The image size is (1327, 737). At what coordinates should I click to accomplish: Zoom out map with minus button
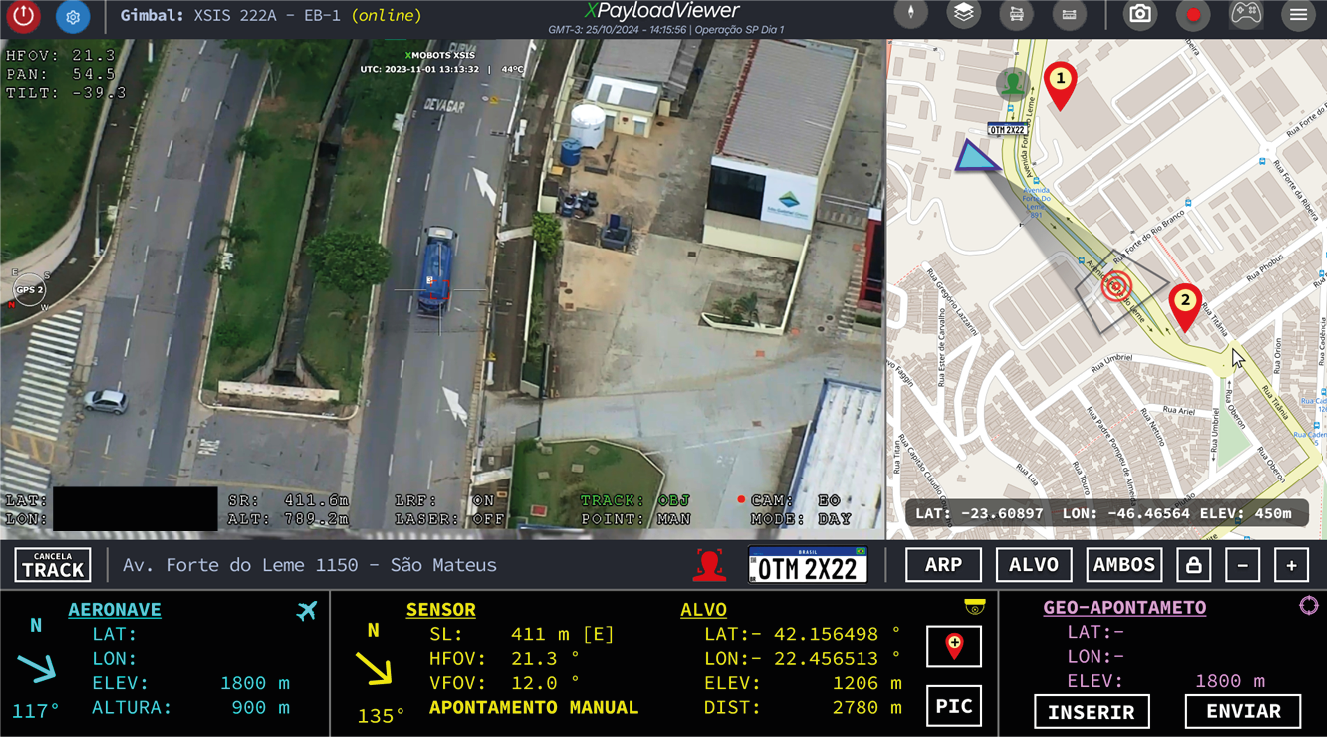point(1242,565)
